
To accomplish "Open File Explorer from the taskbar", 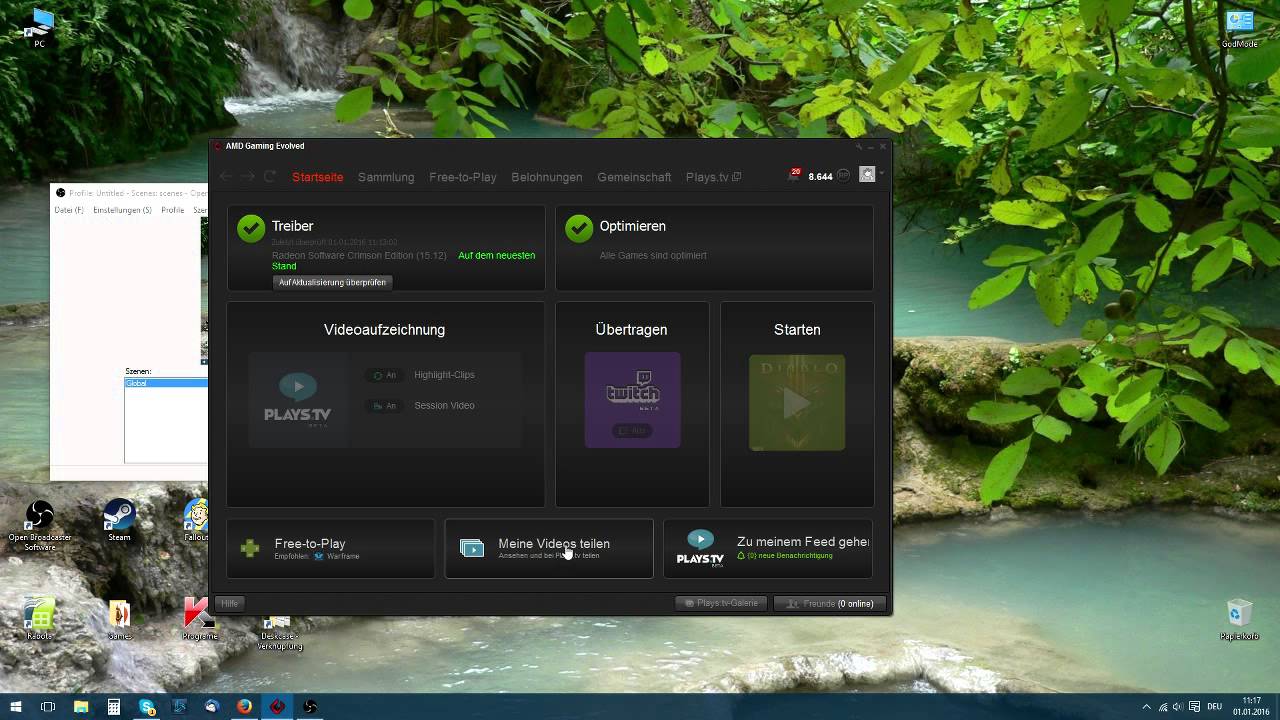I will pyautogui.click(x=81, y=706).
